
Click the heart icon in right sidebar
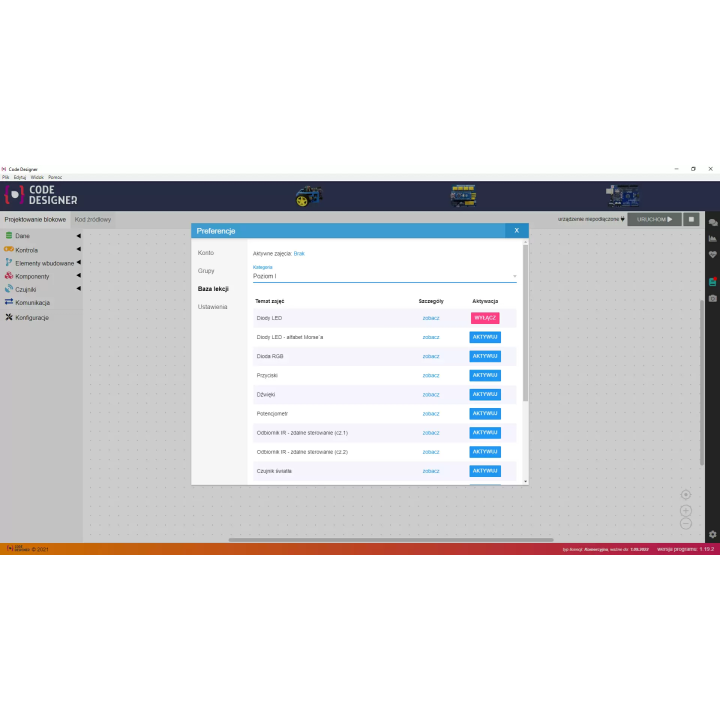pyautogui.click(x=712, y=254)
